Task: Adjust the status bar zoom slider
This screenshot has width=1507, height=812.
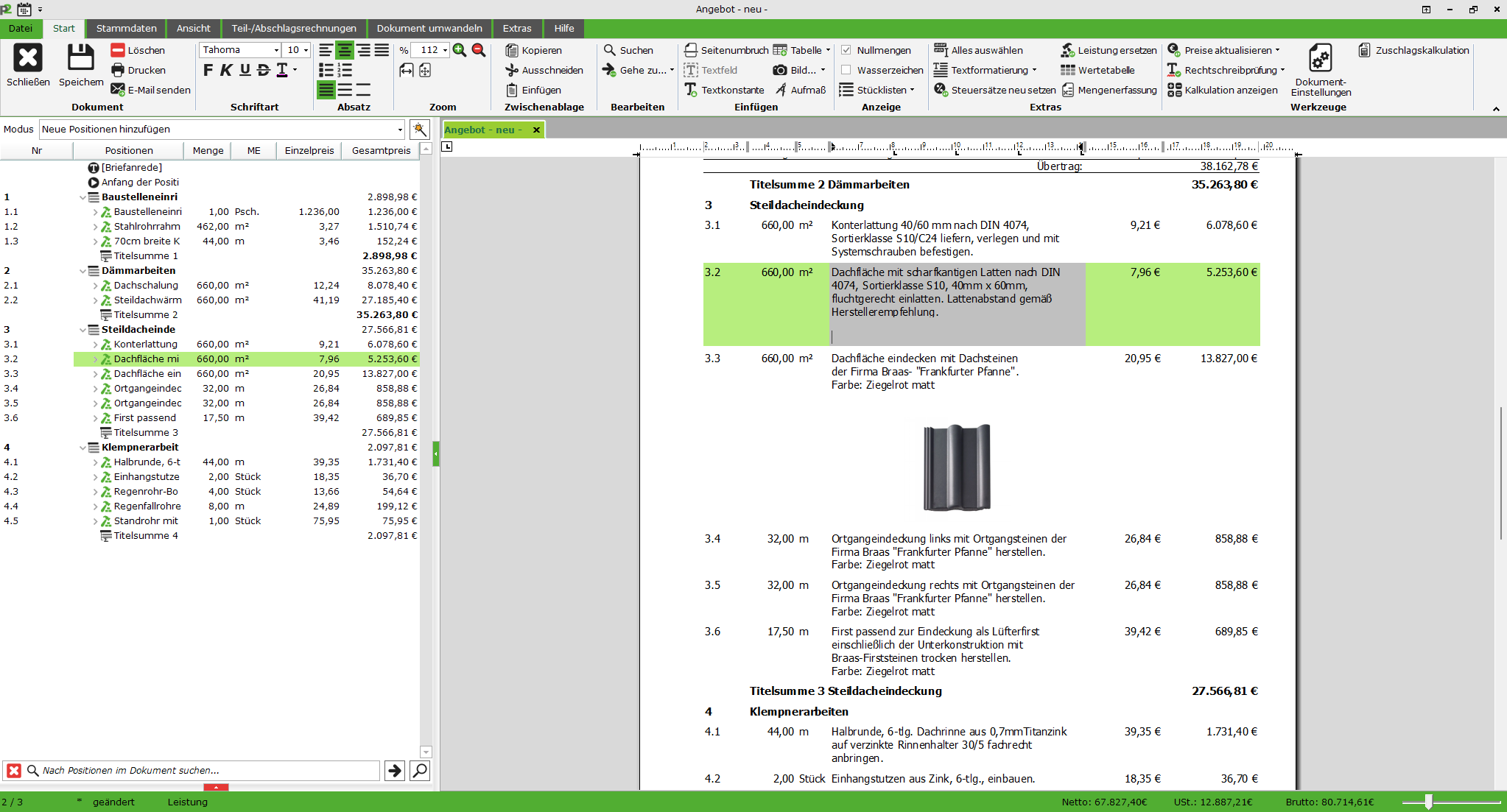Action: point(1428,802)
